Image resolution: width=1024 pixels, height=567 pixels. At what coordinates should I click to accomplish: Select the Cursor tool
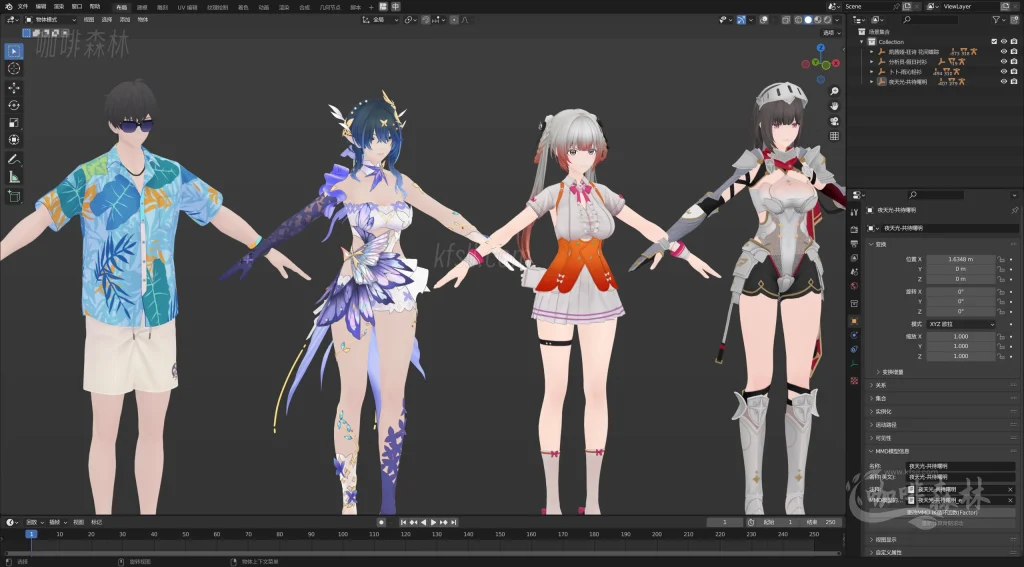pos(14,69)
